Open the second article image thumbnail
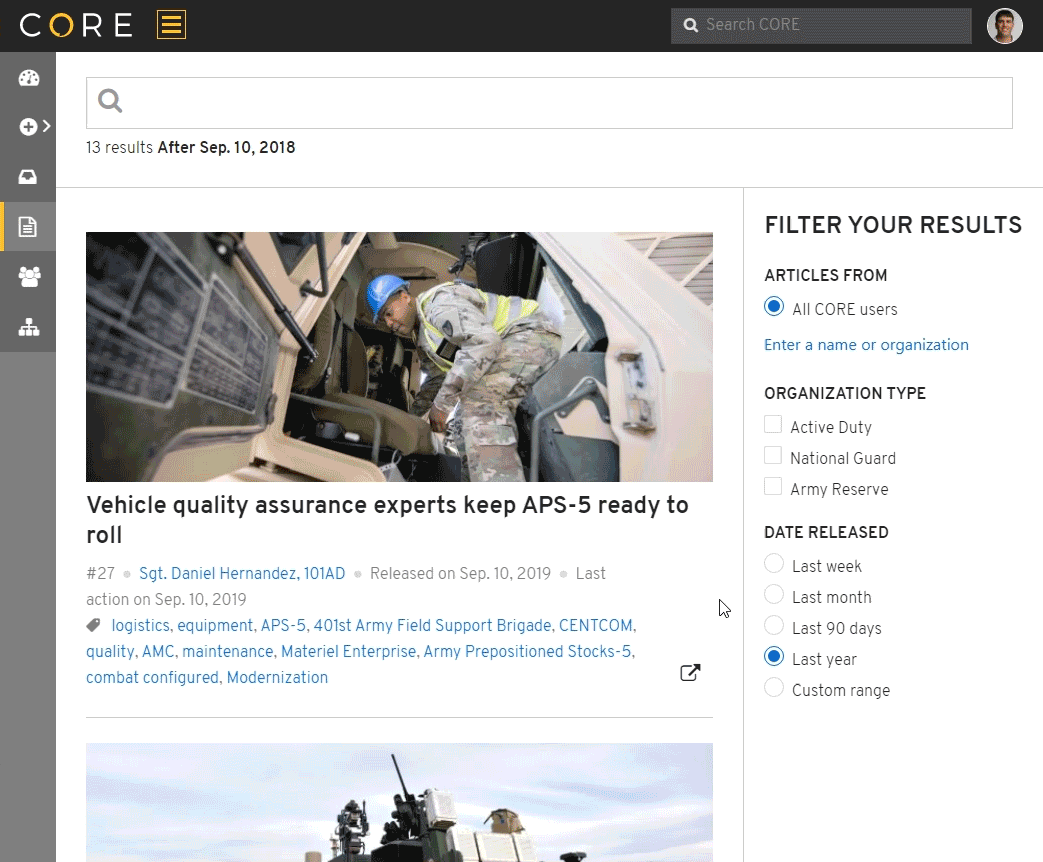The height and width of the screenshot is (862, 1043). point(399,802)
